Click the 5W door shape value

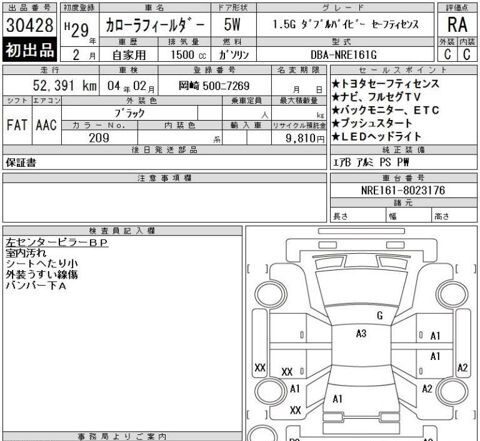coord(232,24)
